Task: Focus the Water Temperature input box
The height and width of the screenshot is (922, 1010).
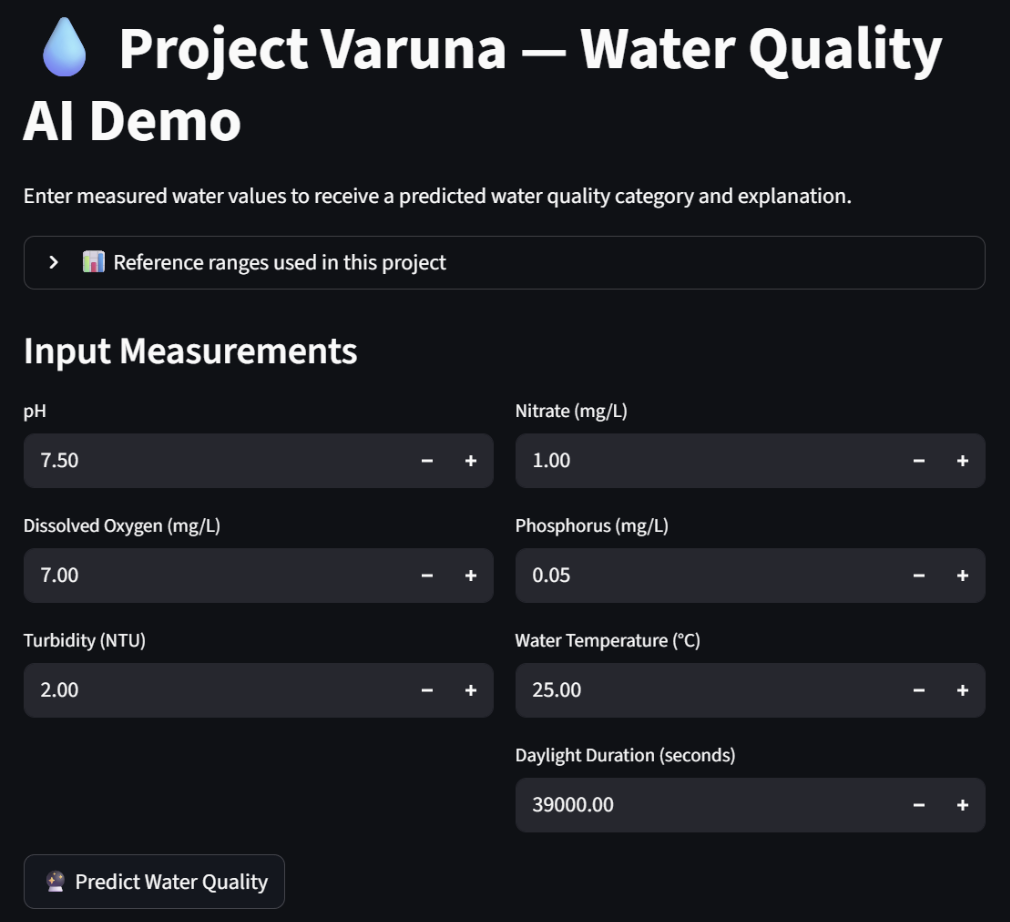Action: (x=700, y=691)
